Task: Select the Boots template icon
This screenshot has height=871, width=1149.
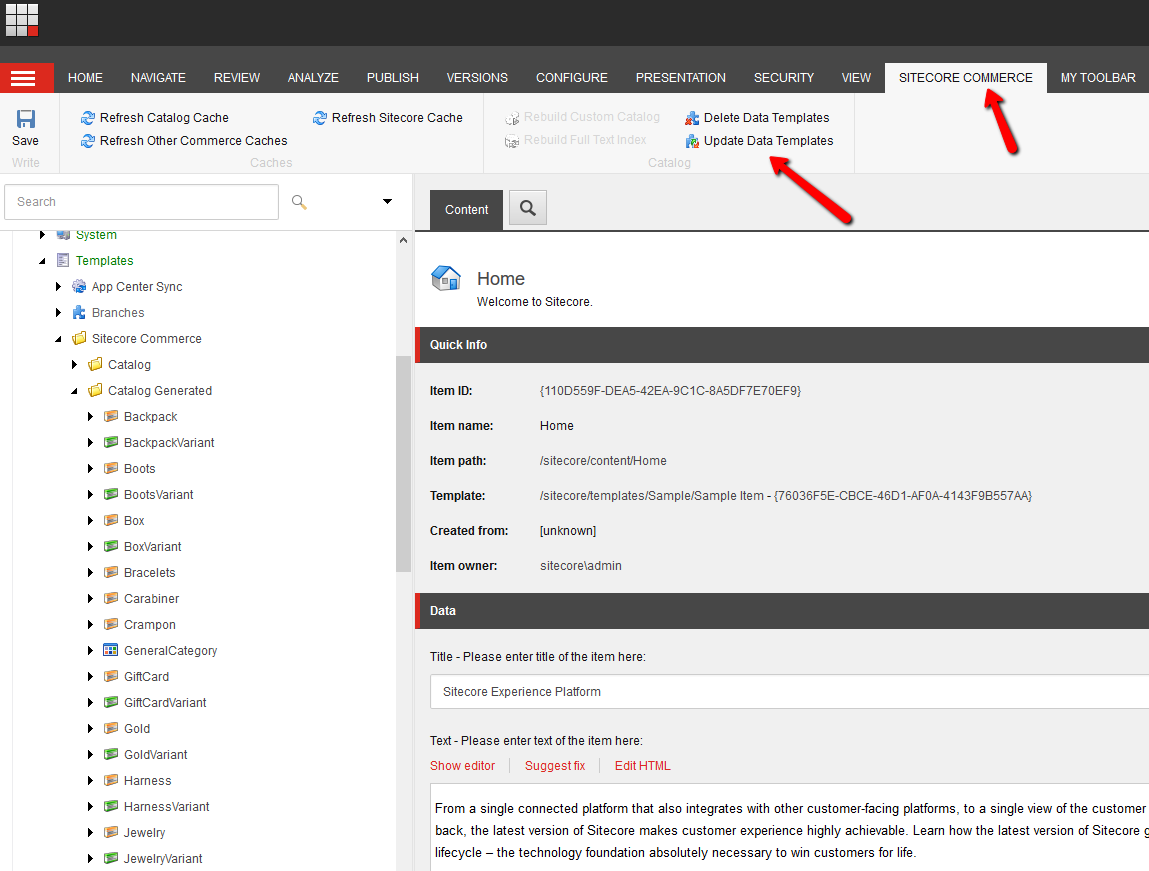Action: tap(111, 468)
